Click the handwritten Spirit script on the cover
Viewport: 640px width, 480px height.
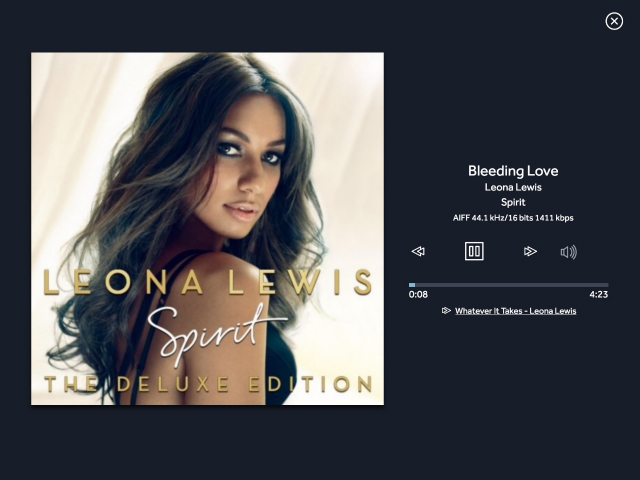coord(216,336)
